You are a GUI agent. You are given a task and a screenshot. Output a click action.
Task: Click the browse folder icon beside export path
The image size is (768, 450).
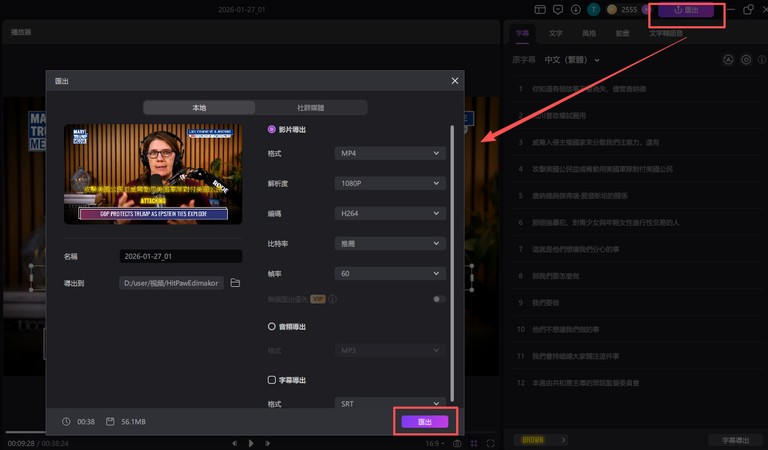(235, 283)
